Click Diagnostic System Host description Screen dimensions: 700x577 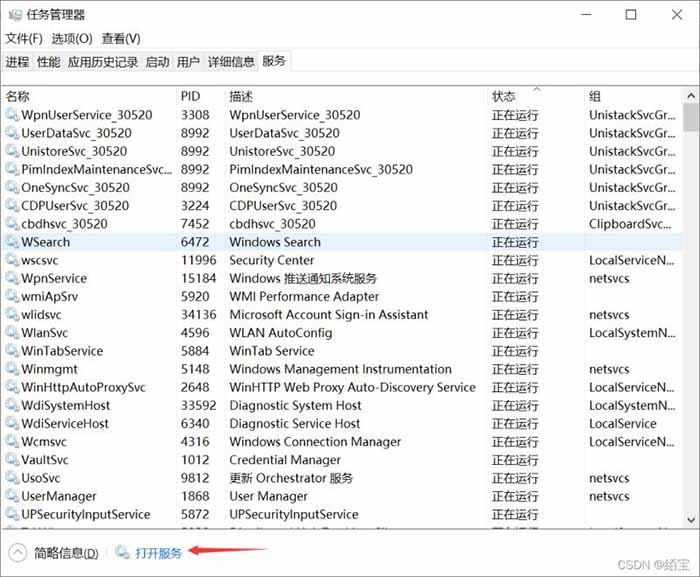[295, 406]
